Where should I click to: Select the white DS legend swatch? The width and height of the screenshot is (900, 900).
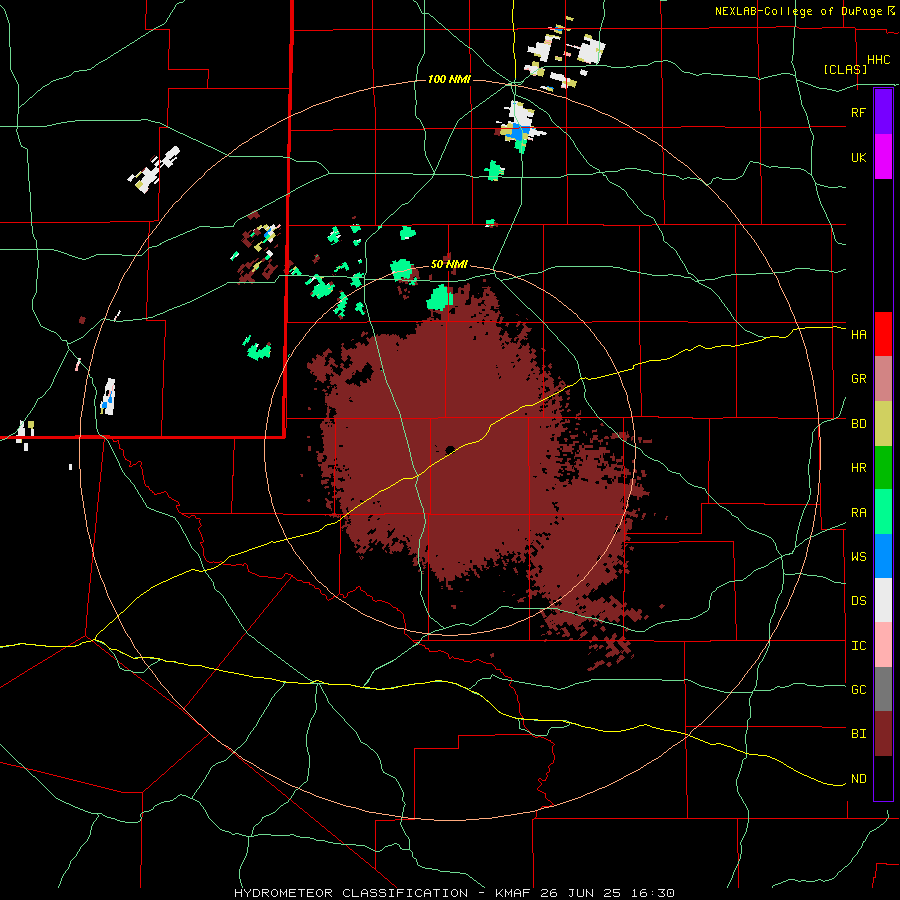tap(883, 600)
